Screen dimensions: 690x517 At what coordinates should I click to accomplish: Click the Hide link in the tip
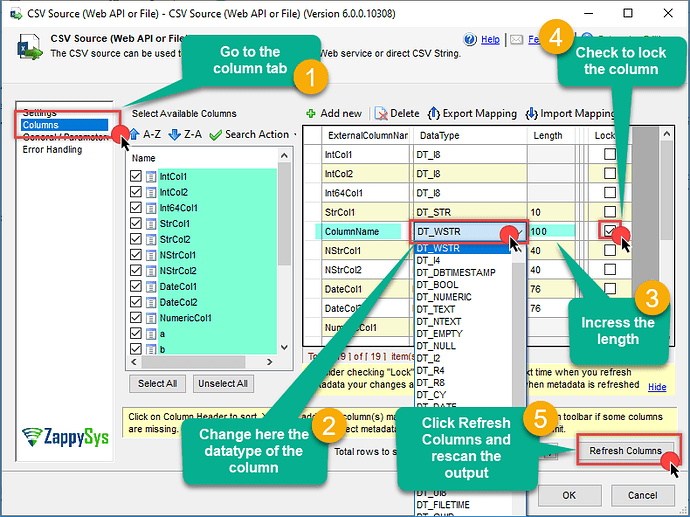[657, 387]
